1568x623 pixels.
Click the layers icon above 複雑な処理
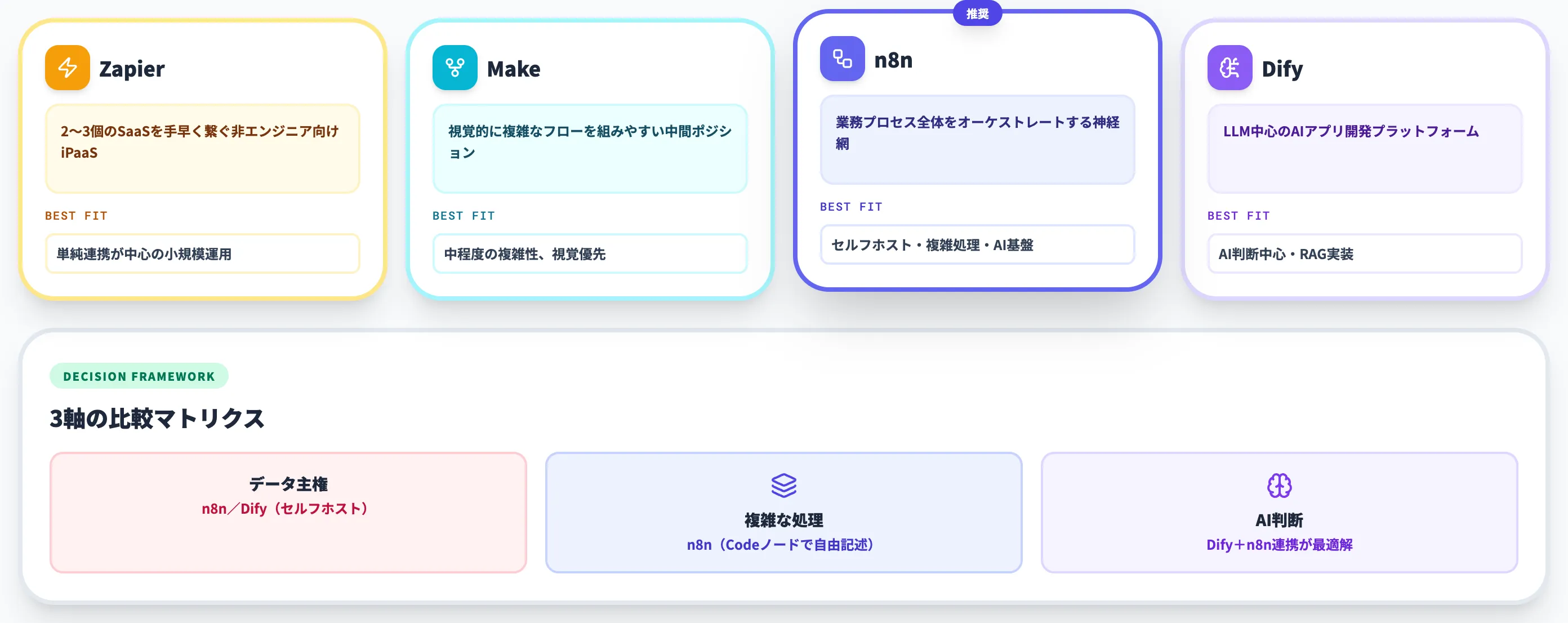click(783, 486)
